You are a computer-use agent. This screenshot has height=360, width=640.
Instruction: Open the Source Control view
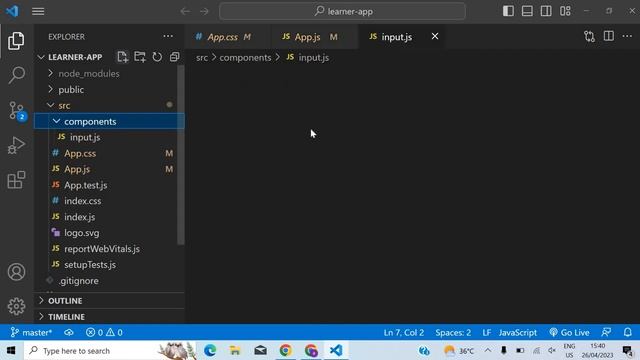[x=17, y=111]
